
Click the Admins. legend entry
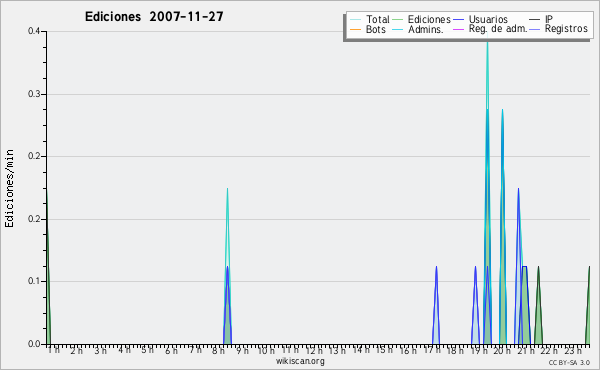[x=418, y=29]
